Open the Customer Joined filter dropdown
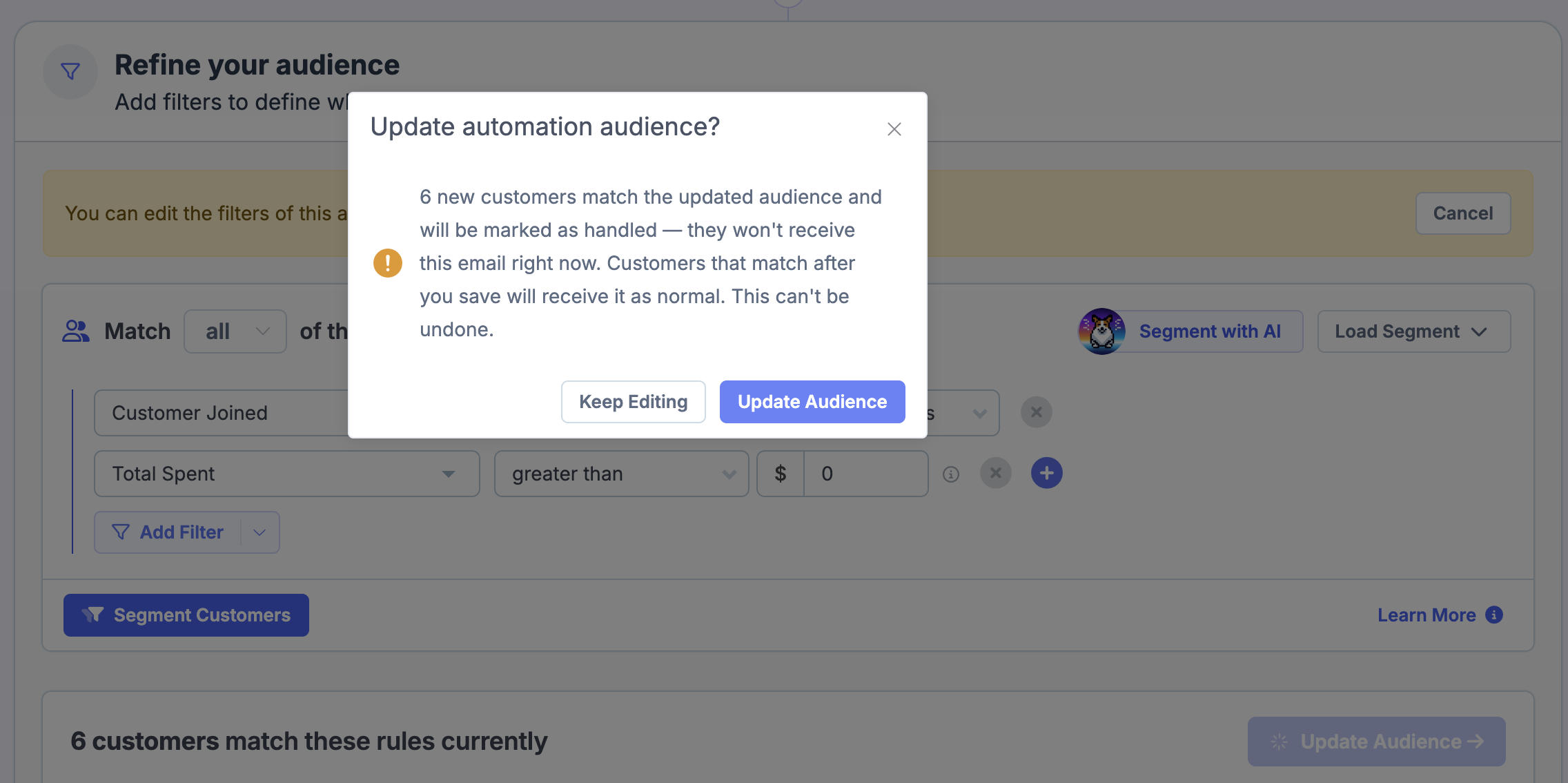The image size is (1568, 783). (222, 413)
